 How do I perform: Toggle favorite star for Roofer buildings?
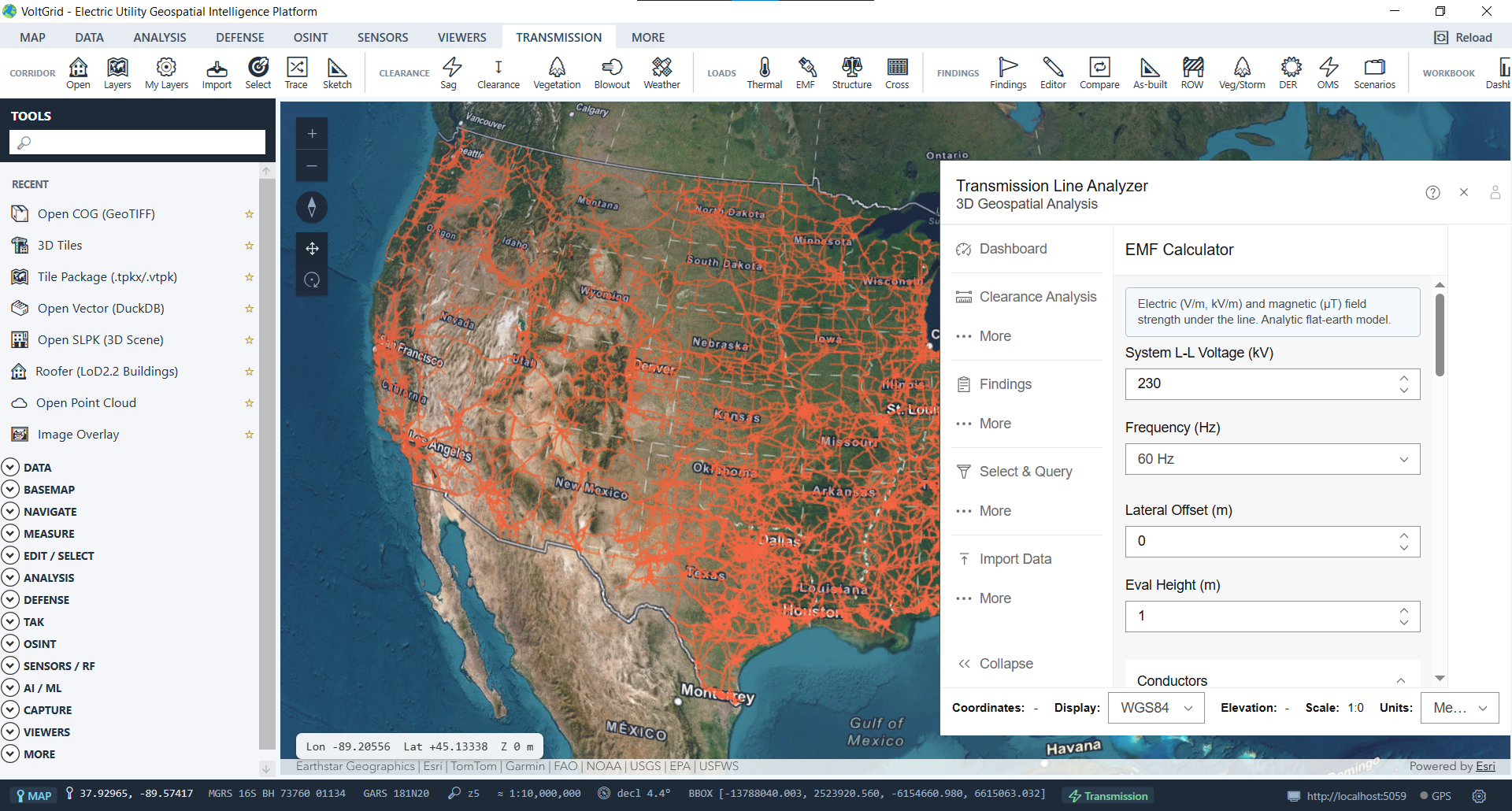(249, 372)
